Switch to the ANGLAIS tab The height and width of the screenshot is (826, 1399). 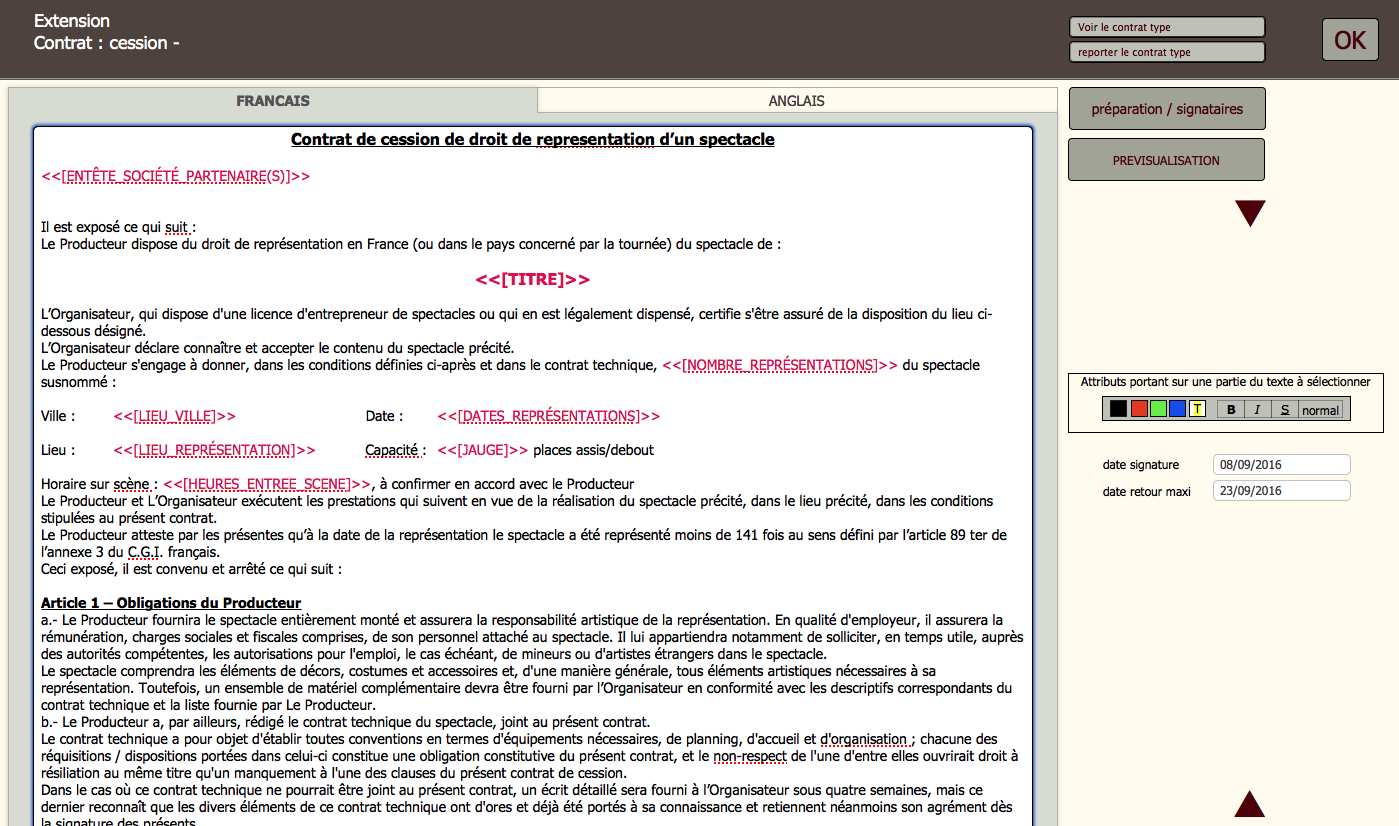point(797,100)
